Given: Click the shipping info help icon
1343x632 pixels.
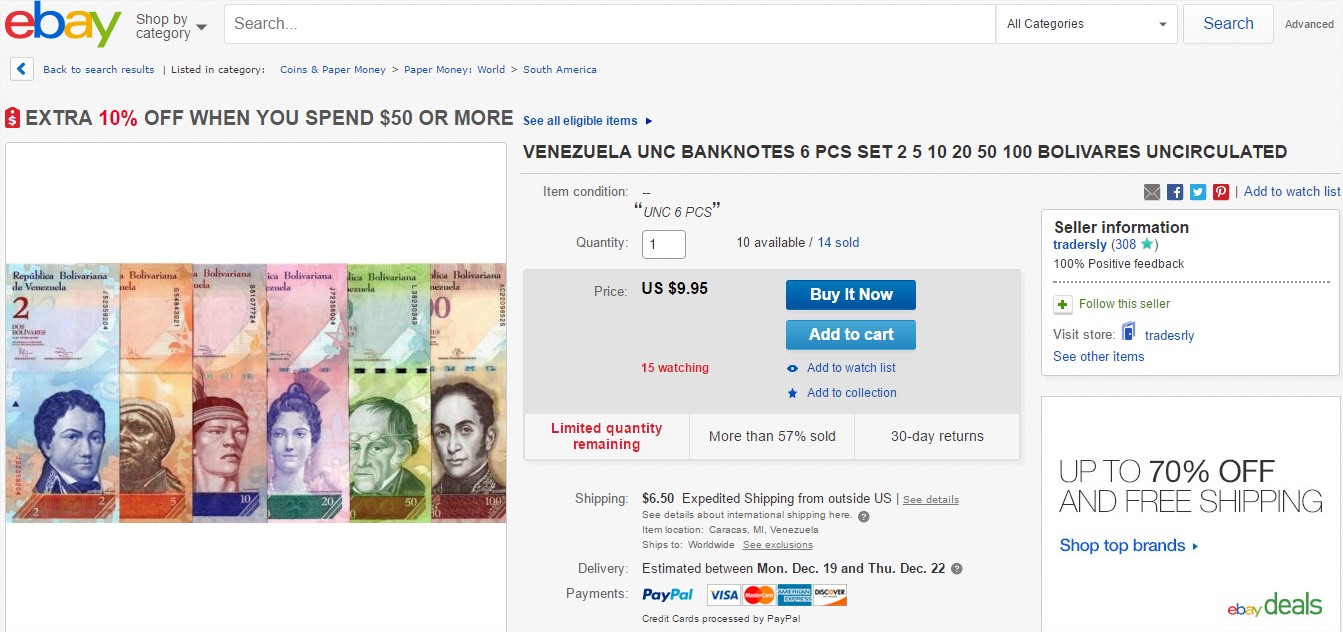Looking at the screenshot, I should pos(864,517).
